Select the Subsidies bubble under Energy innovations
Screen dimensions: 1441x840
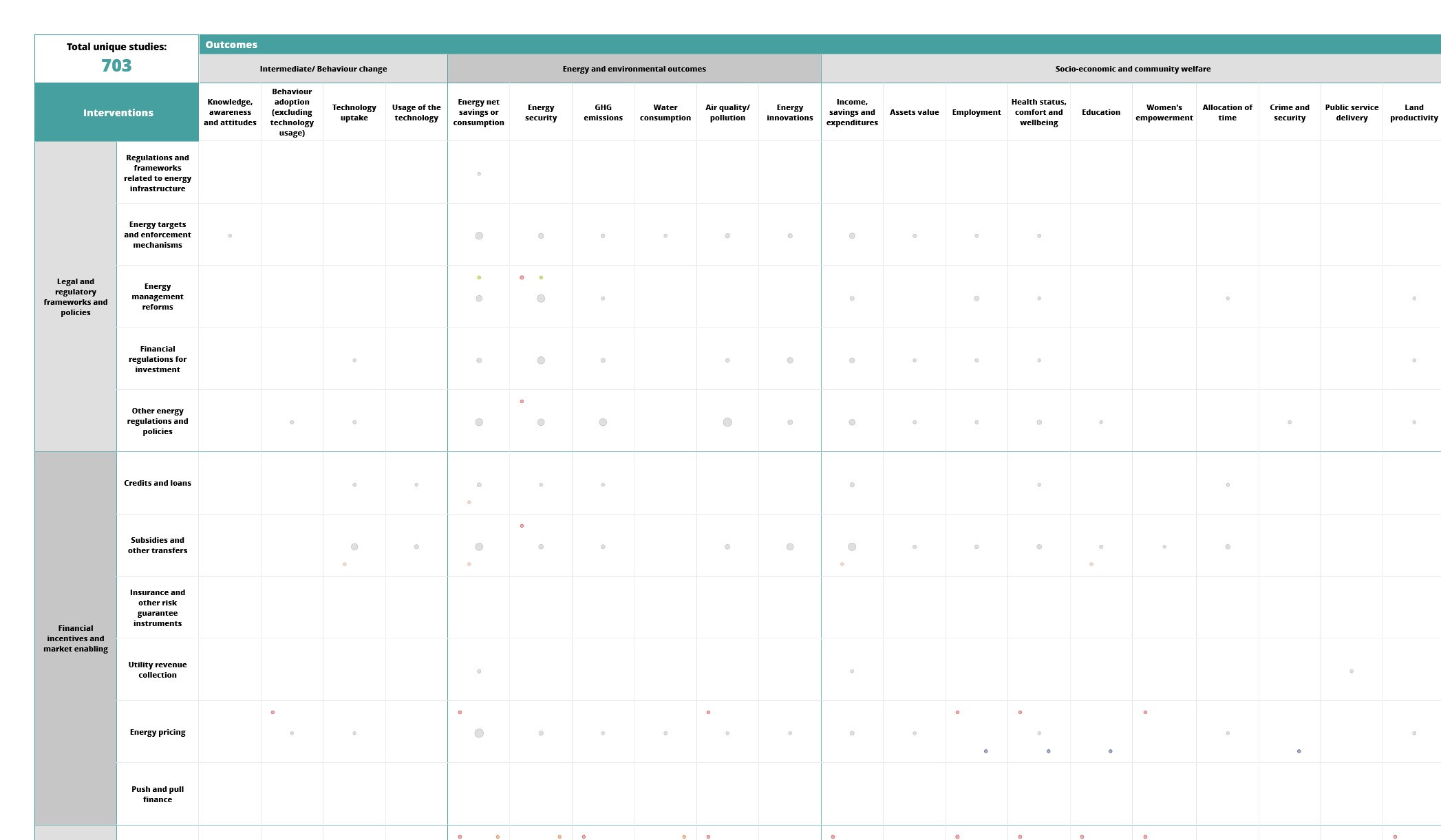coord(790,547)
